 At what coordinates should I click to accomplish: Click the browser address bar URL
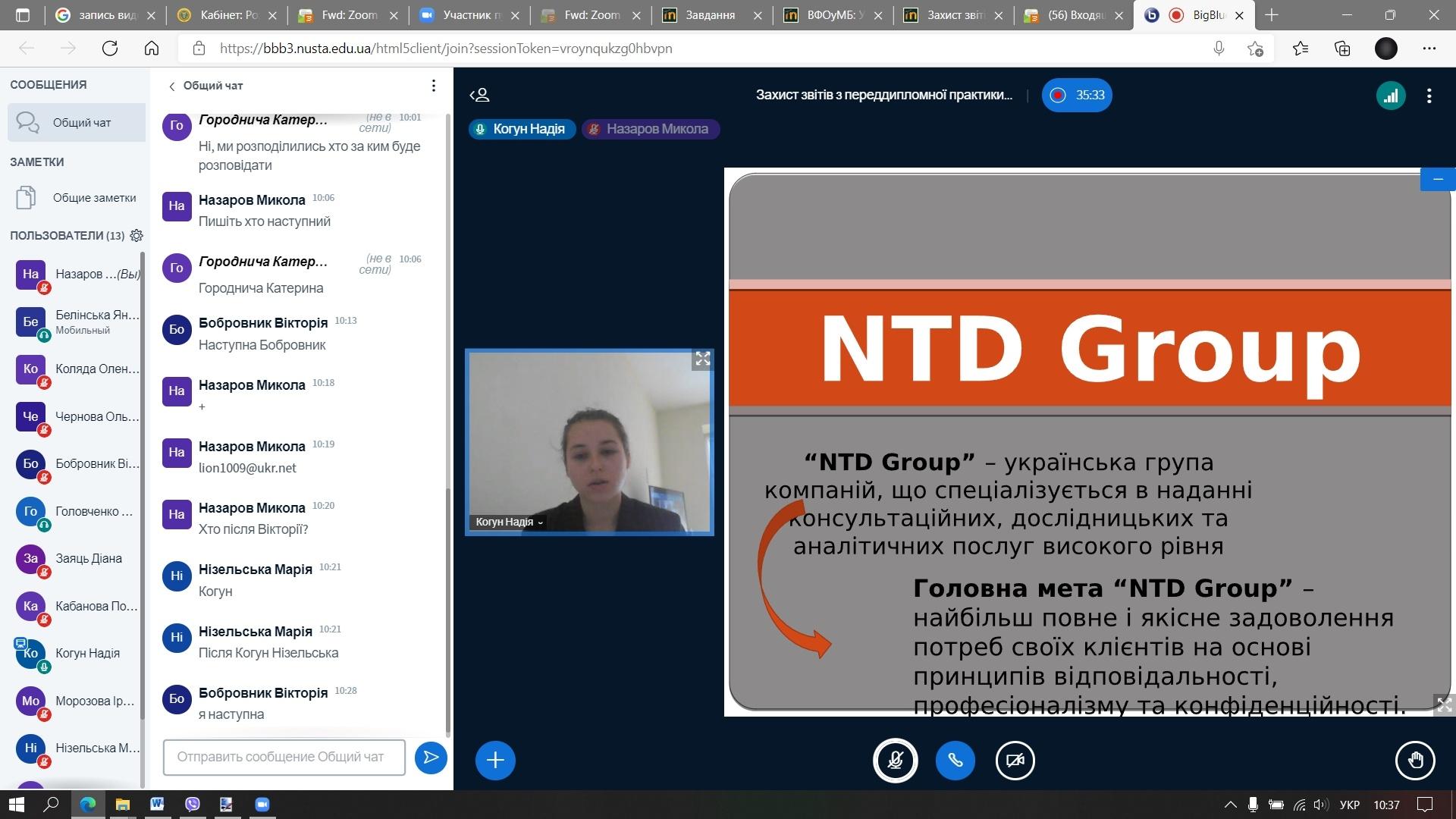(x=446, y=49)
